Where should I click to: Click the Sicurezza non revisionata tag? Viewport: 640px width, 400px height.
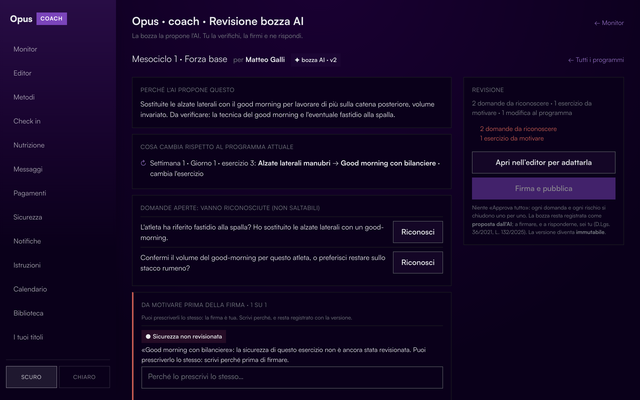point(184,337)
